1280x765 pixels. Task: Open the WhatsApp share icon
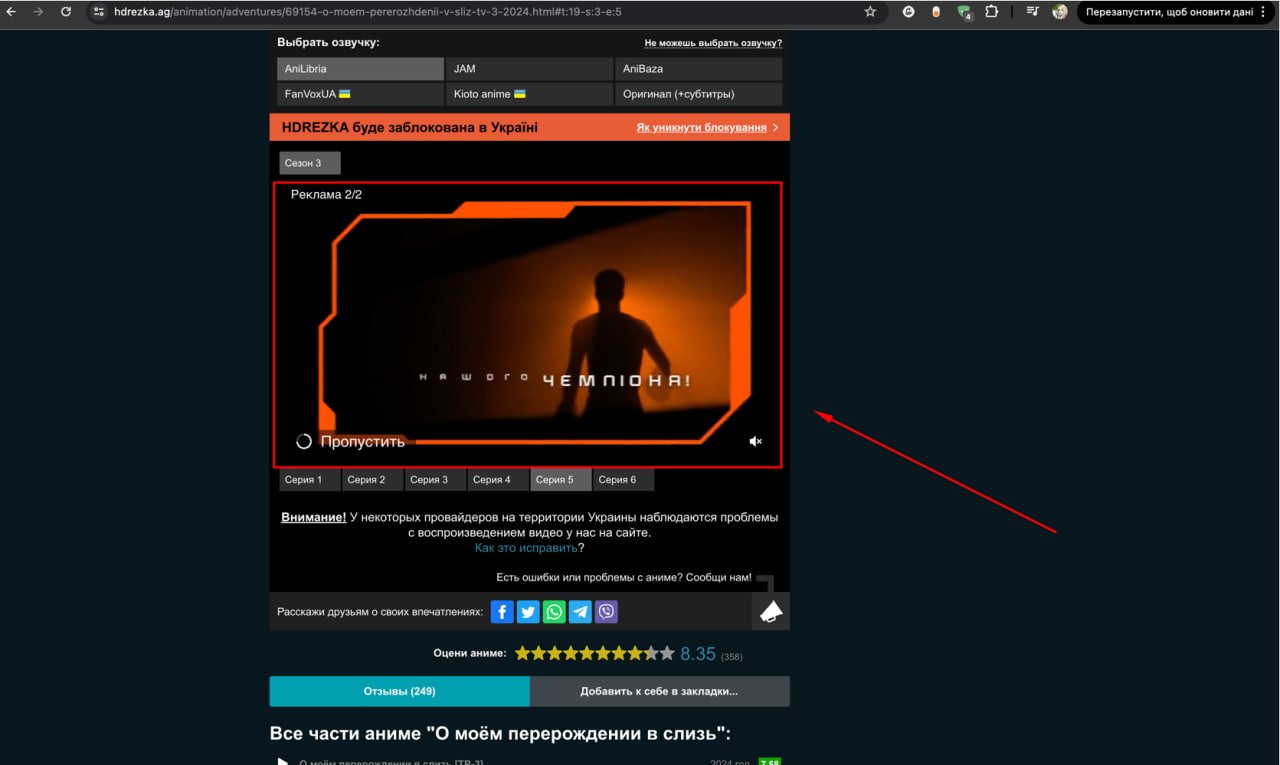pyautogui.click(x=554, y=611)
